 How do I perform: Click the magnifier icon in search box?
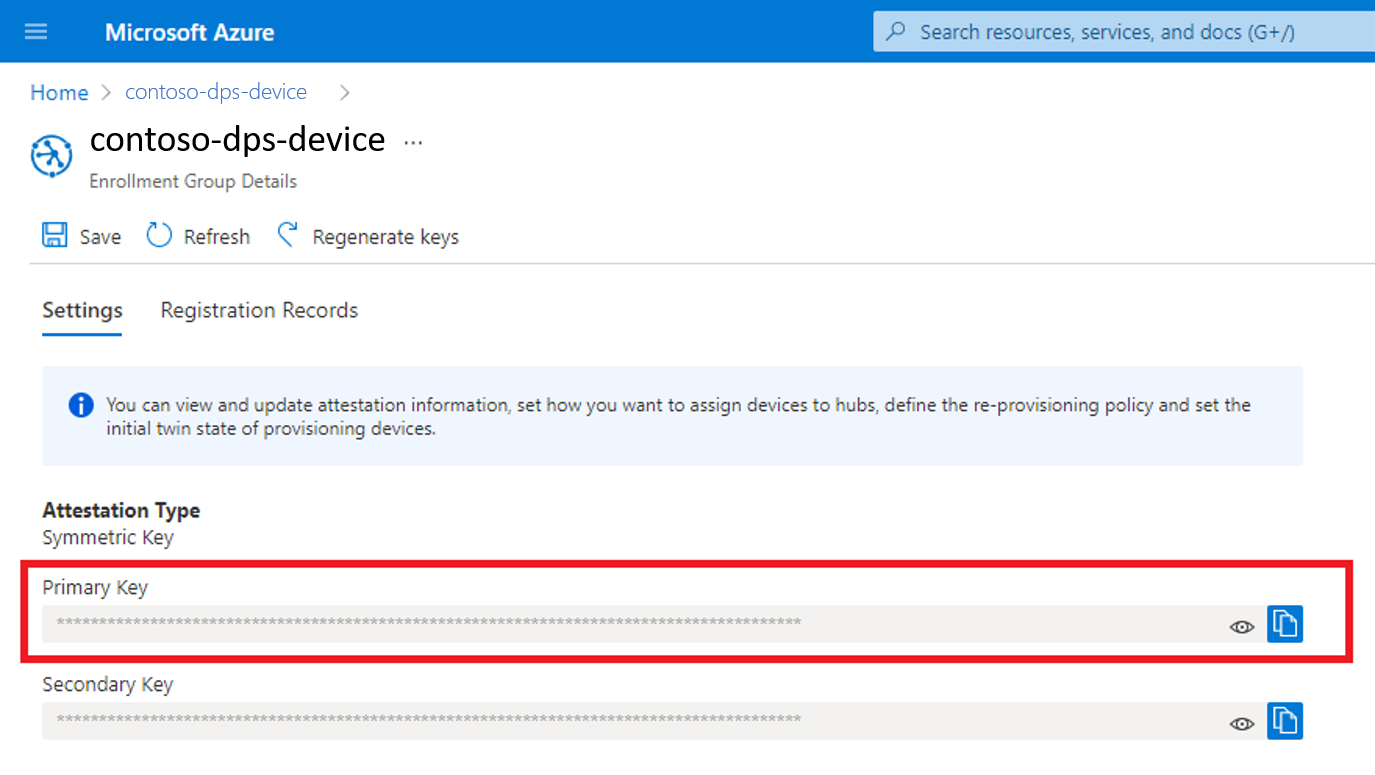pos(897,32)
